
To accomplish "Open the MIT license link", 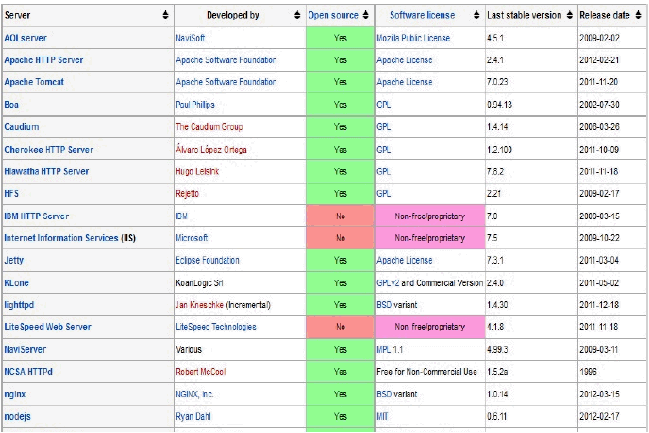I will click(382, 417).
